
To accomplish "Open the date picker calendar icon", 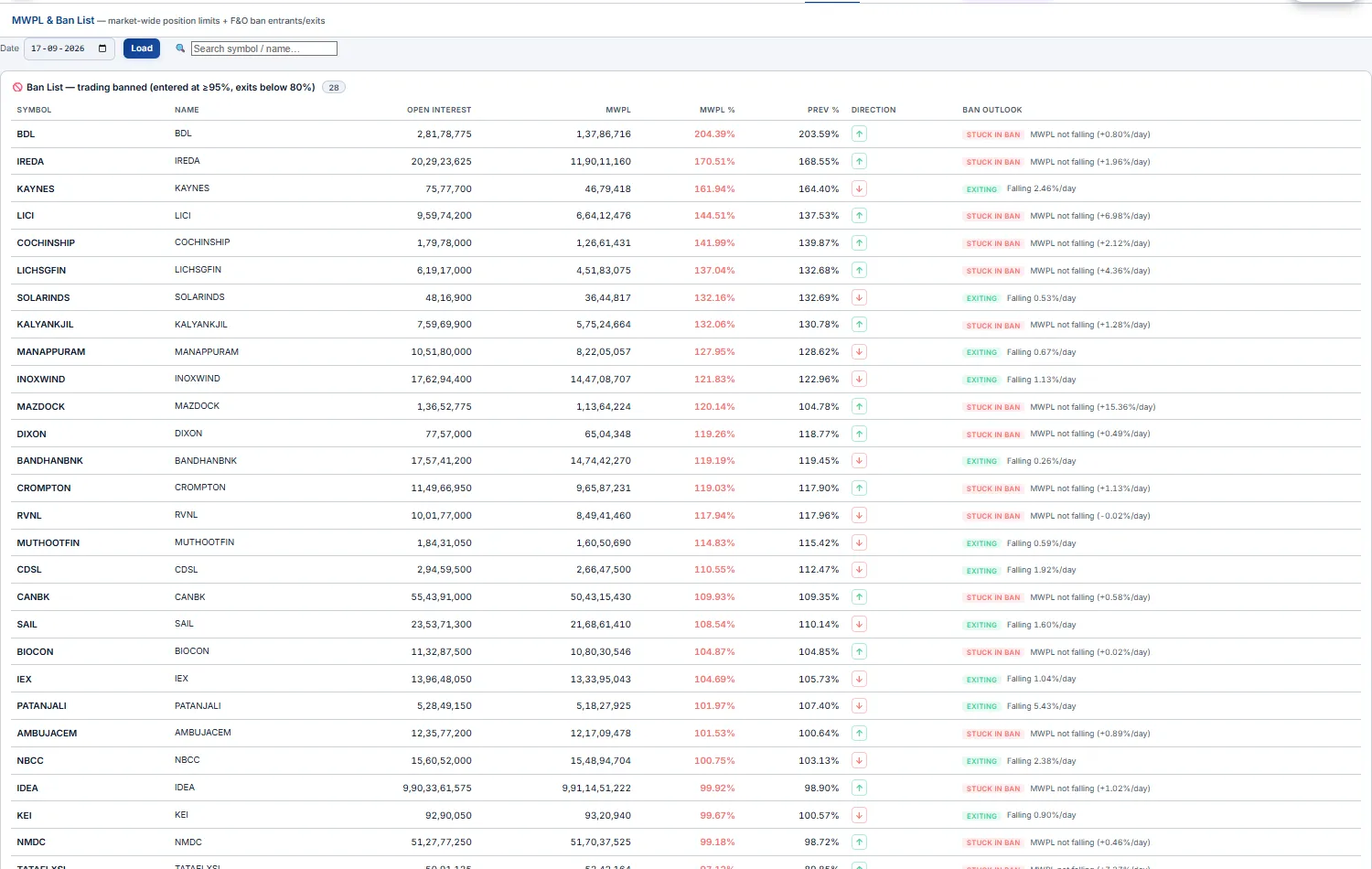I will [x=102, y=48].
